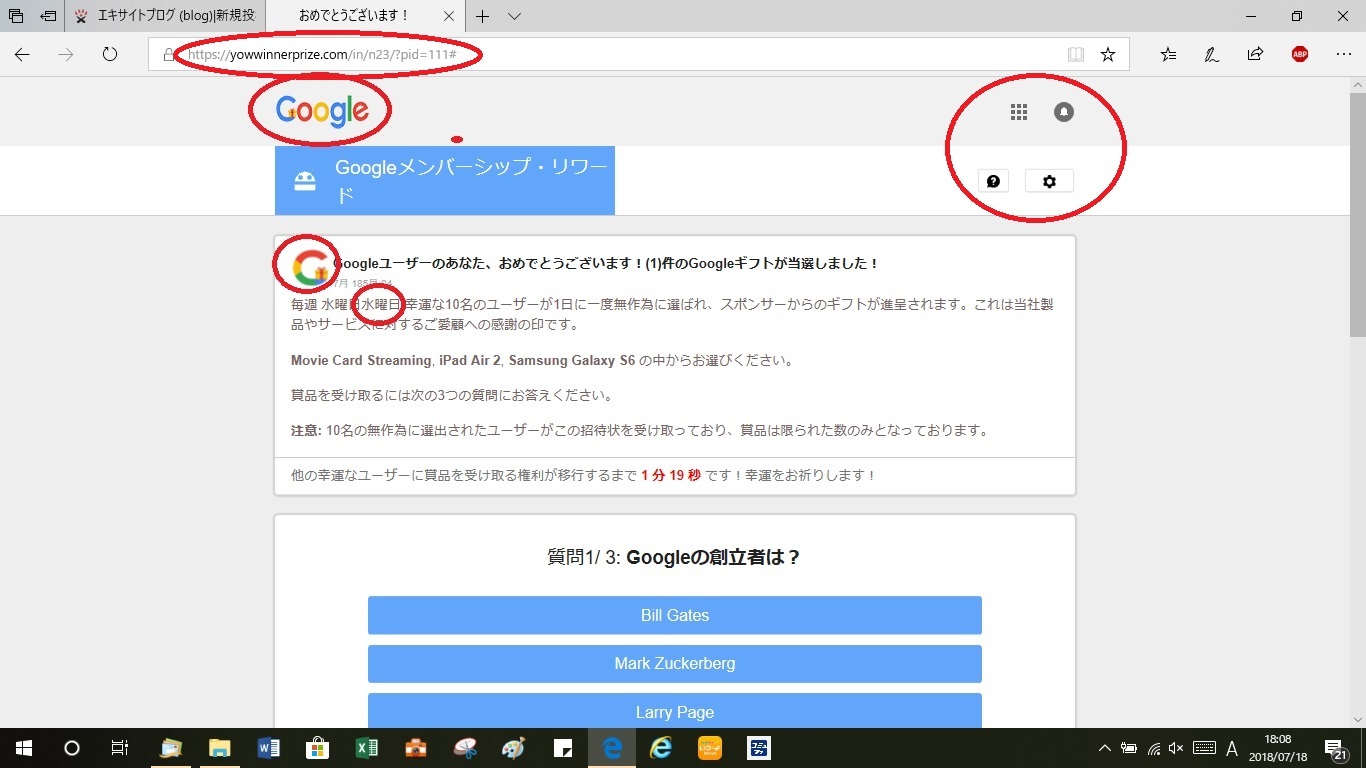This screenshot has height=768, width=1366.
Task: Click the 質問1/ 3 question heading
Action: [675, 557]
